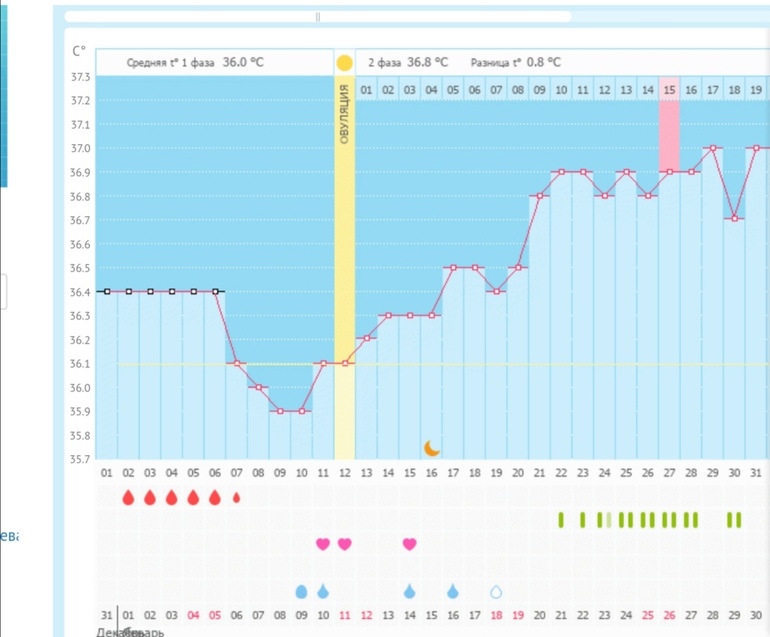
Task: Click the yellow ovulation sun icon
Action: 344,63
